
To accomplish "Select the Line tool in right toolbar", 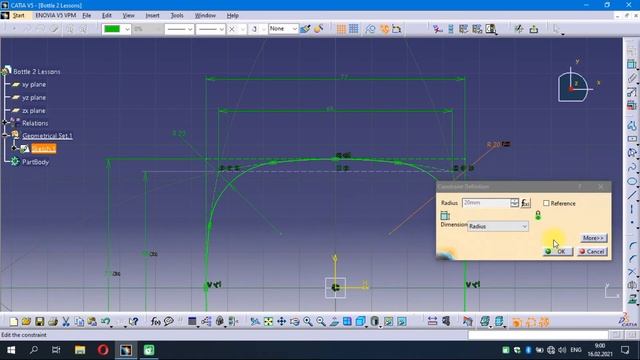I will [632, 195].
